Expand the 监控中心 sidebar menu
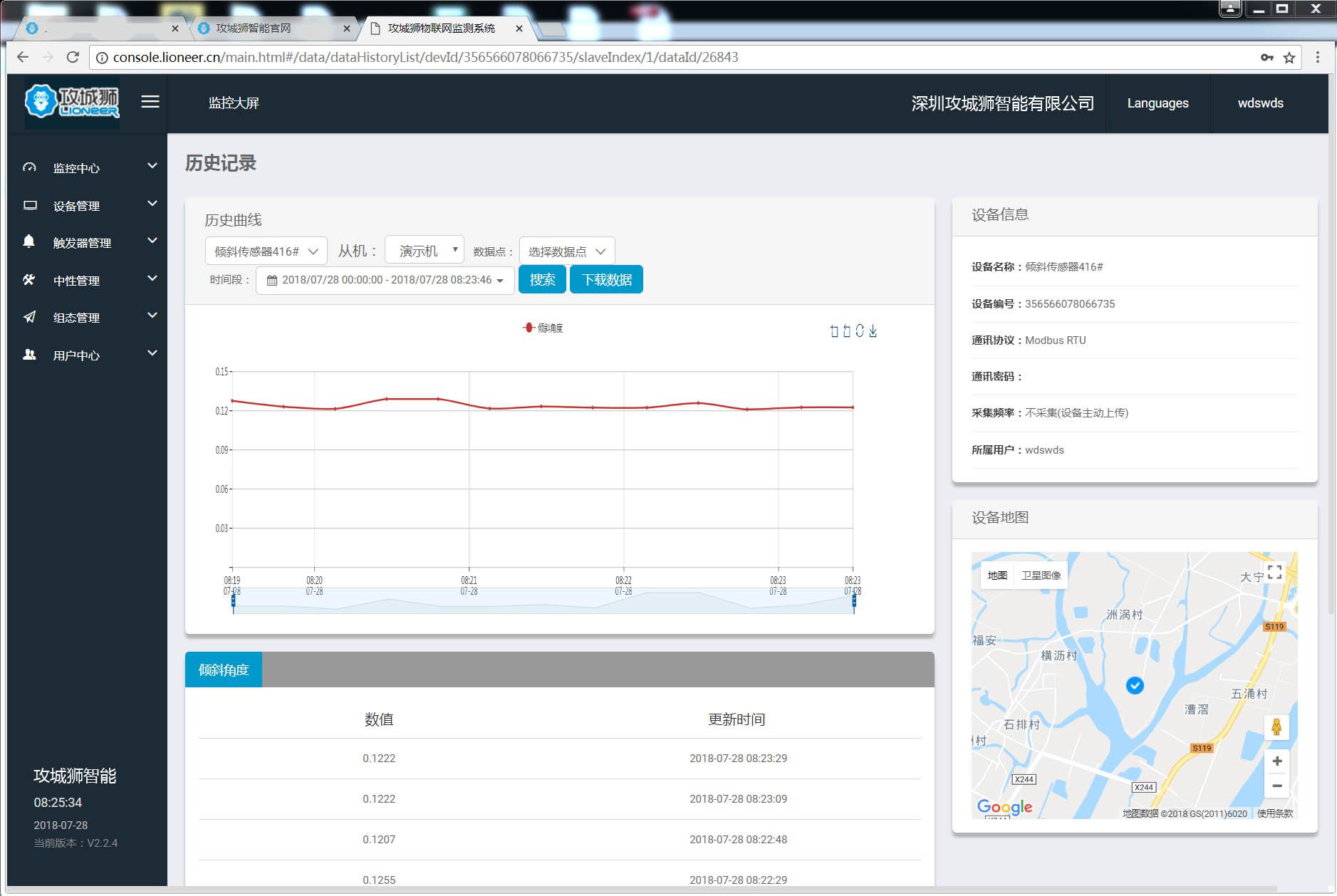This screenshot has width=1337, height=896. pyautogui.click(x=88, y=167)
